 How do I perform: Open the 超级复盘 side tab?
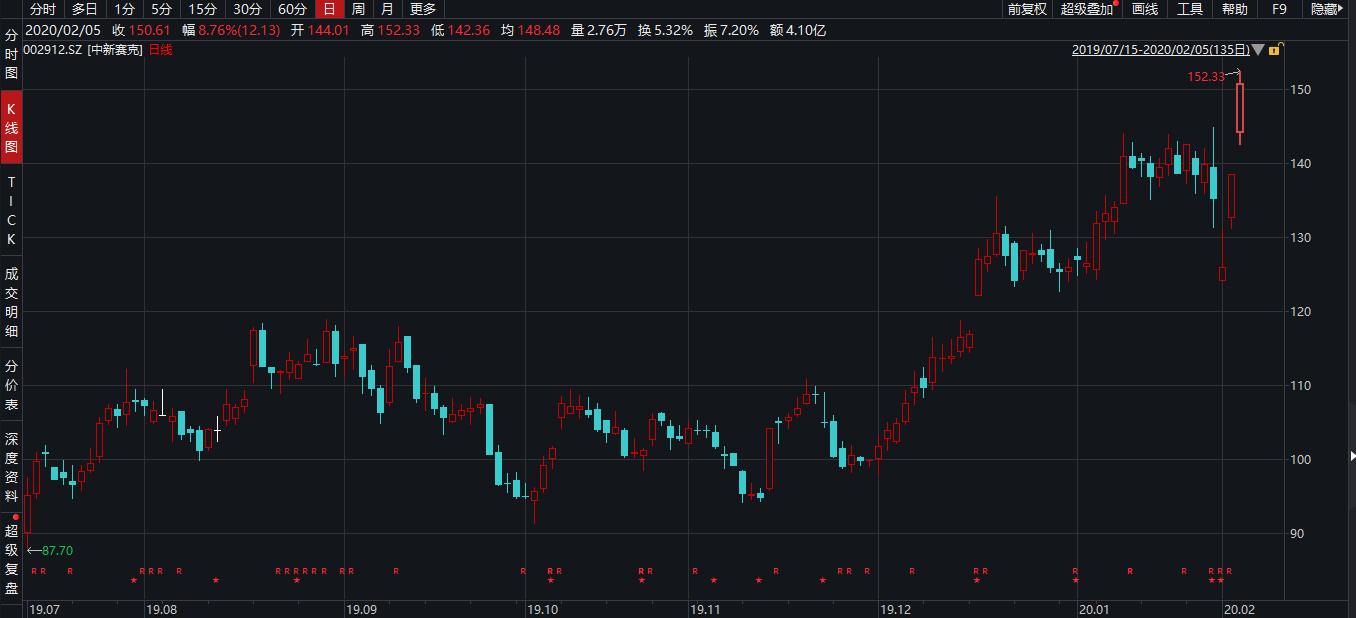(12, 559)
